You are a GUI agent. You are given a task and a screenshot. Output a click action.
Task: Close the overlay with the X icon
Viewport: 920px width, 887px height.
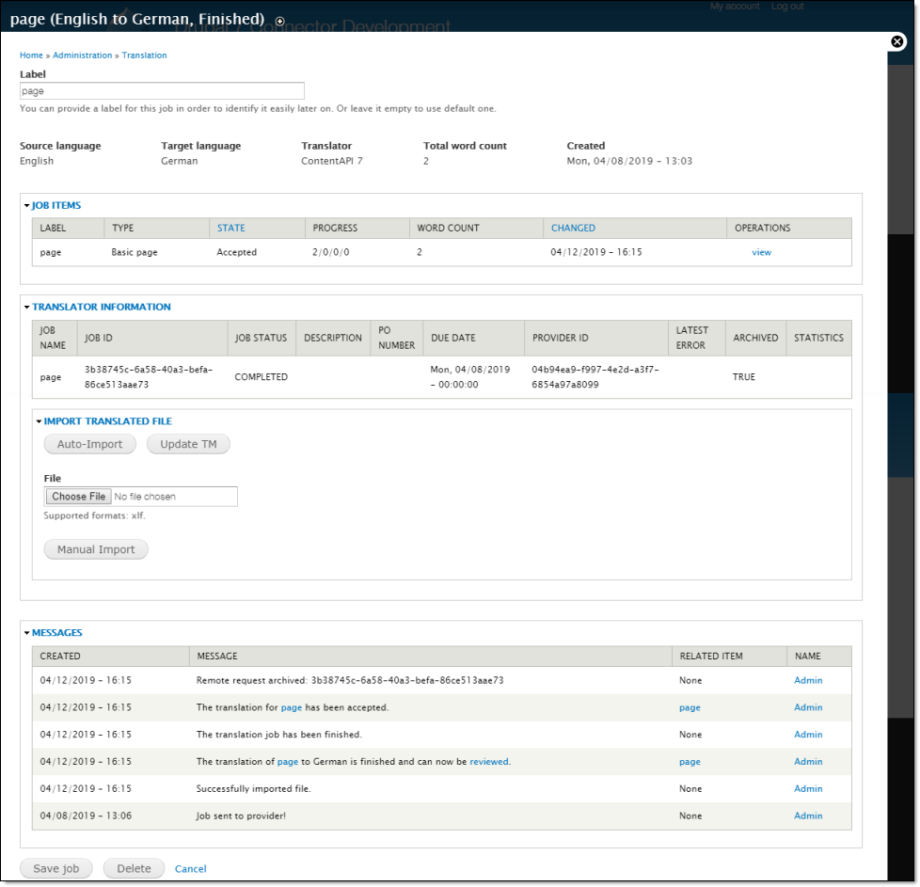(x=897, y=42)
